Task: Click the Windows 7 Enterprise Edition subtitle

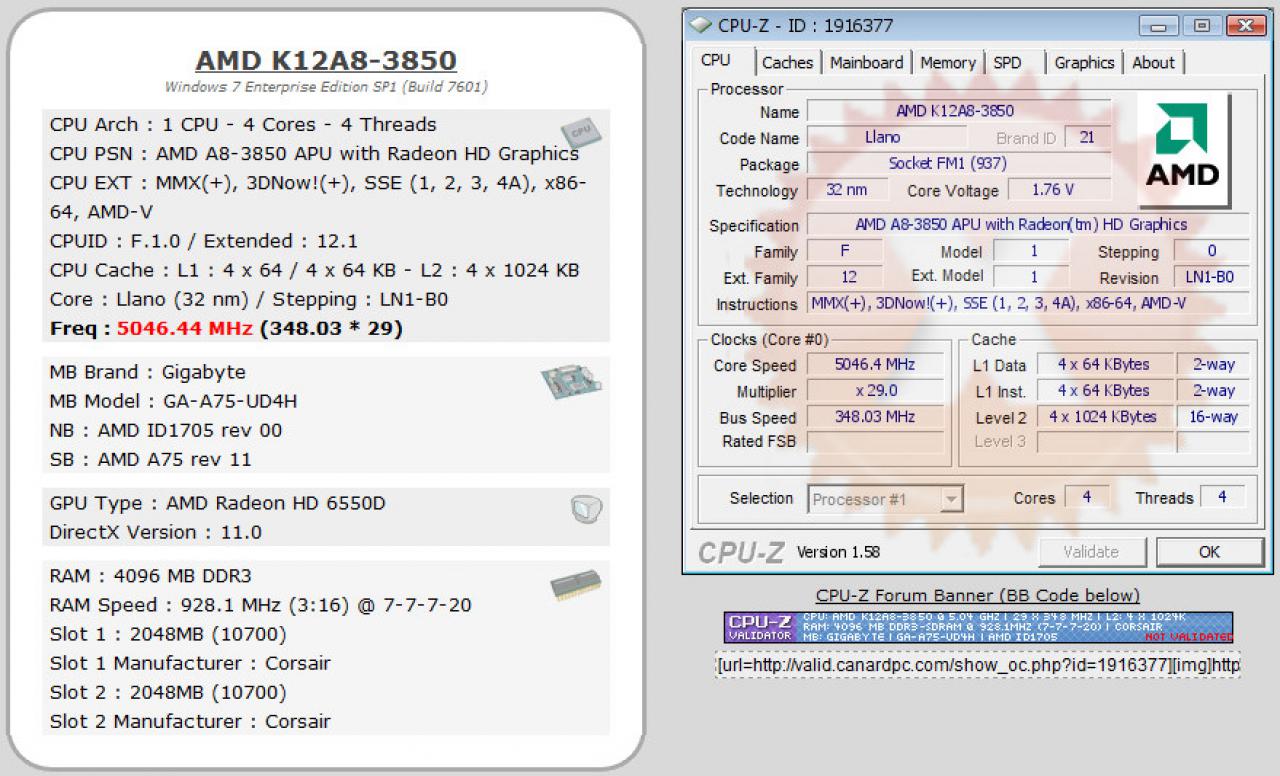Action: pyautogui.click(x=326, y=87)
